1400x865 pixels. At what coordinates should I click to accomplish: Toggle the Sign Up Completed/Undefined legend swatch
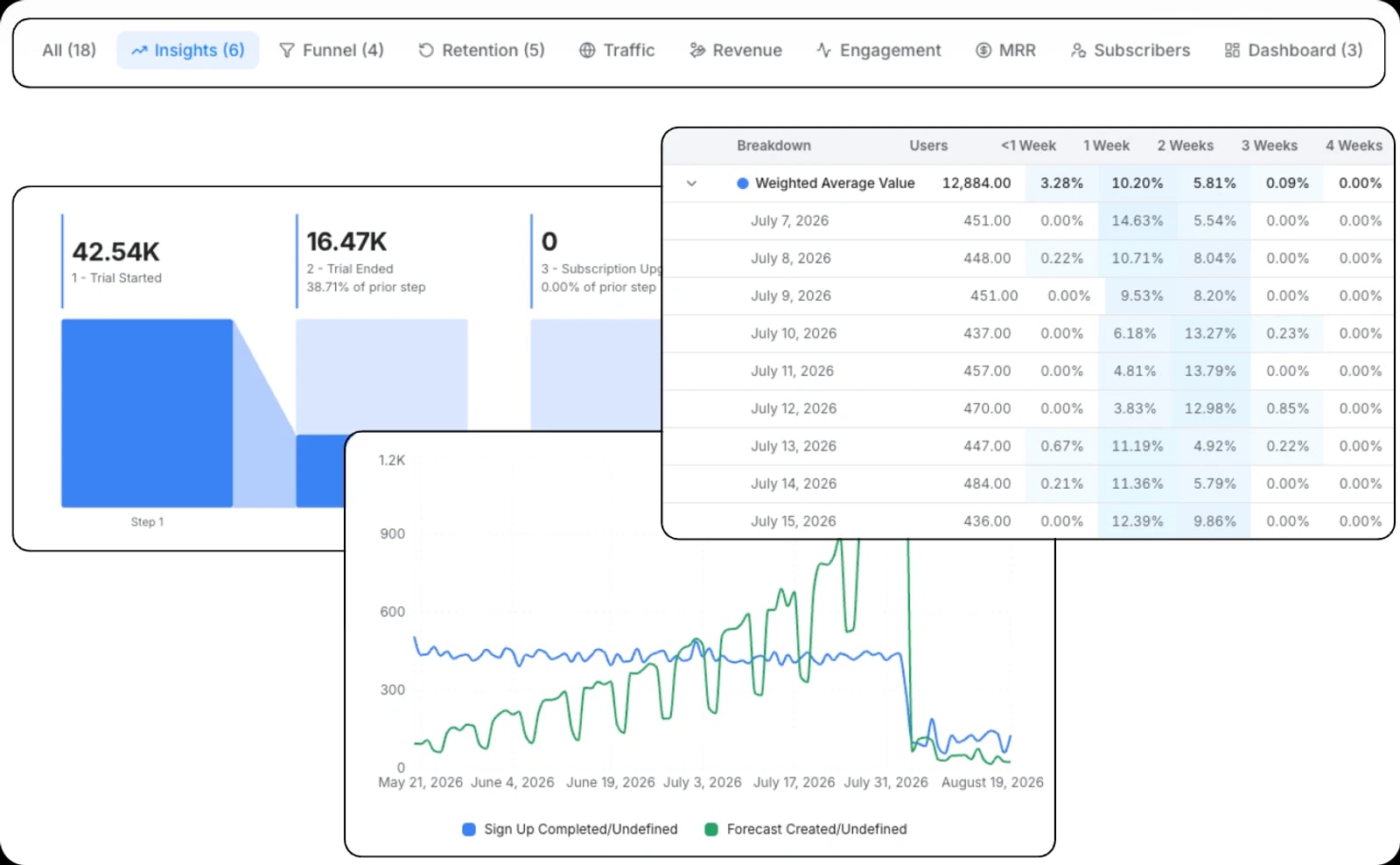coord(469,829)
